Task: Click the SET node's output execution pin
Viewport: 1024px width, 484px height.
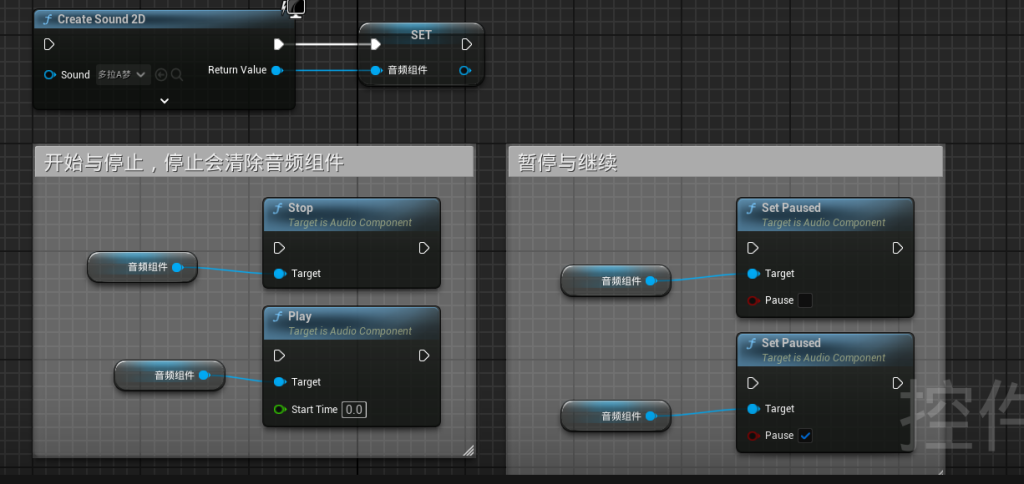Action: [466, 44]
